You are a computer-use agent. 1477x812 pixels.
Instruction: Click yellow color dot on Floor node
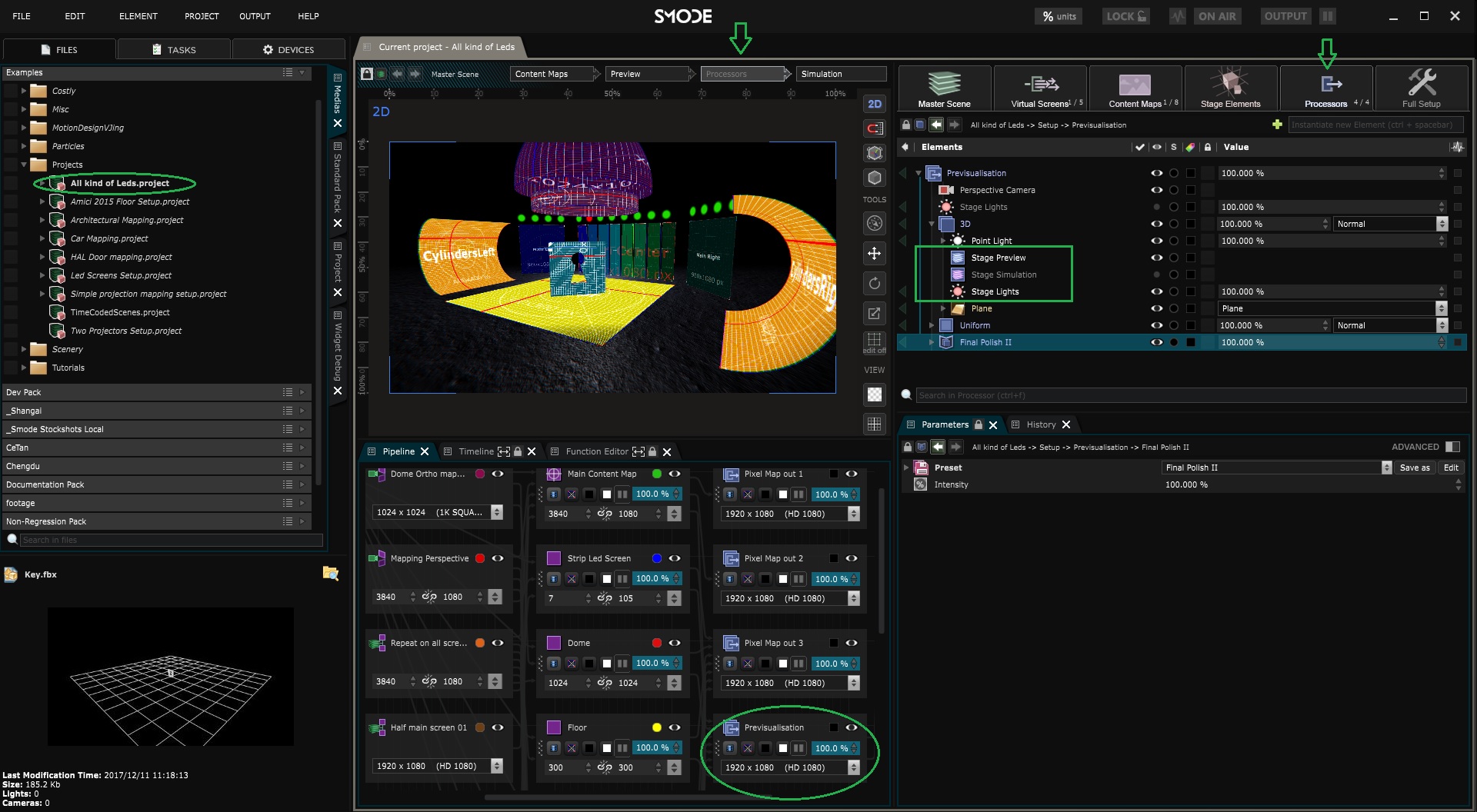click(x=657, y=727)
